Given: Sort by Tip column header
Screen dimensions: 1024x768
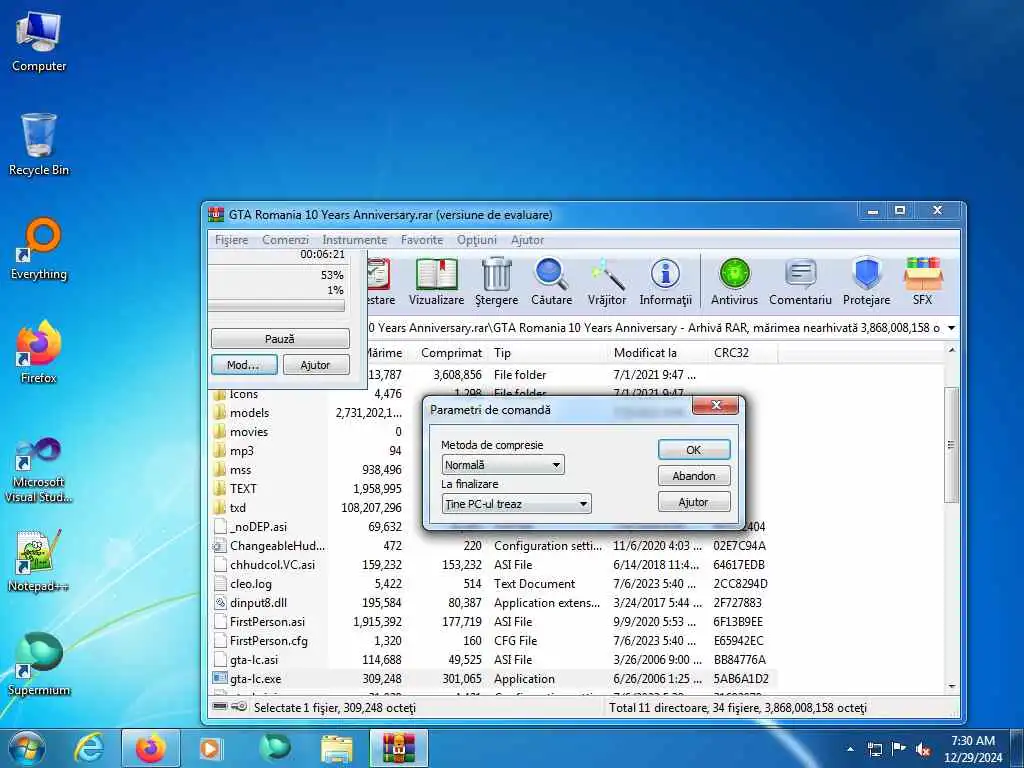Looking at the screenshot, I should click(x=547, y=353).
